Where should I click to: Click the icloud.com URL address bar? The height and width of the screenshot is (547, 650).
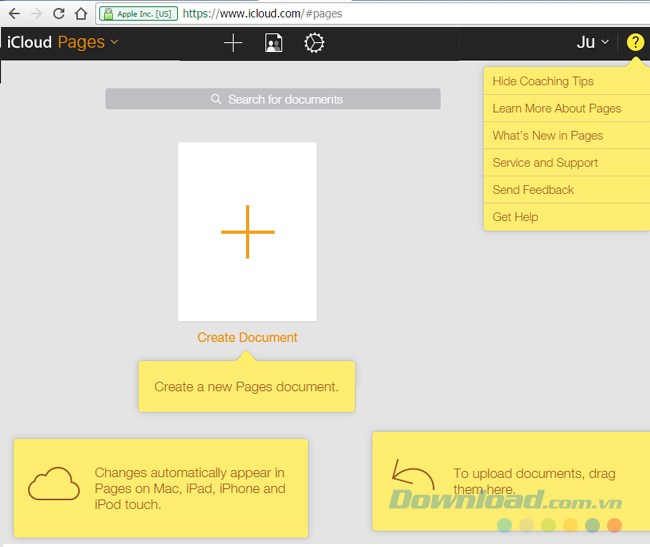tap(373, 14)
